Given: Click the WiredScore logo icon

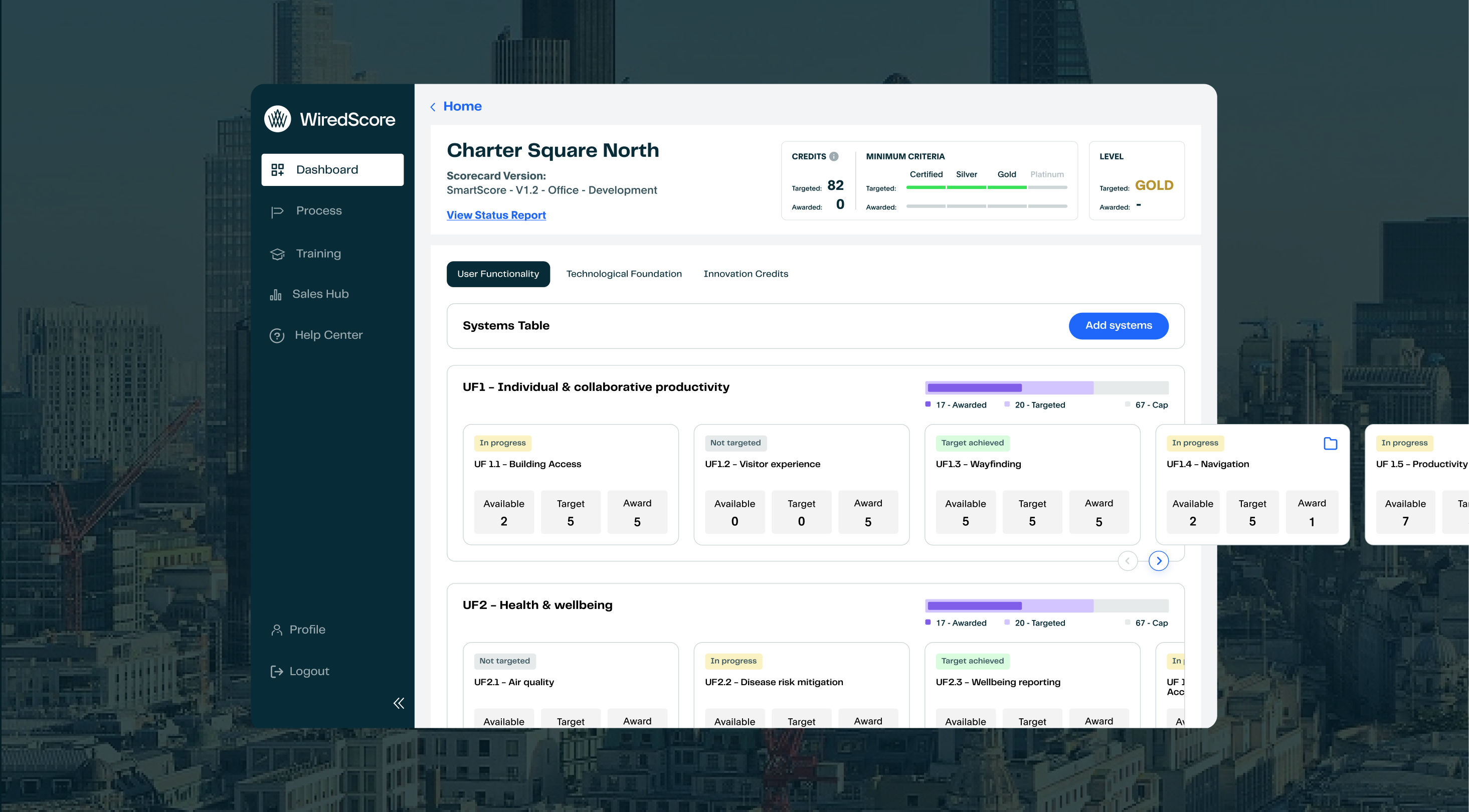Looking at the screenshot, I should click(277, 119).
